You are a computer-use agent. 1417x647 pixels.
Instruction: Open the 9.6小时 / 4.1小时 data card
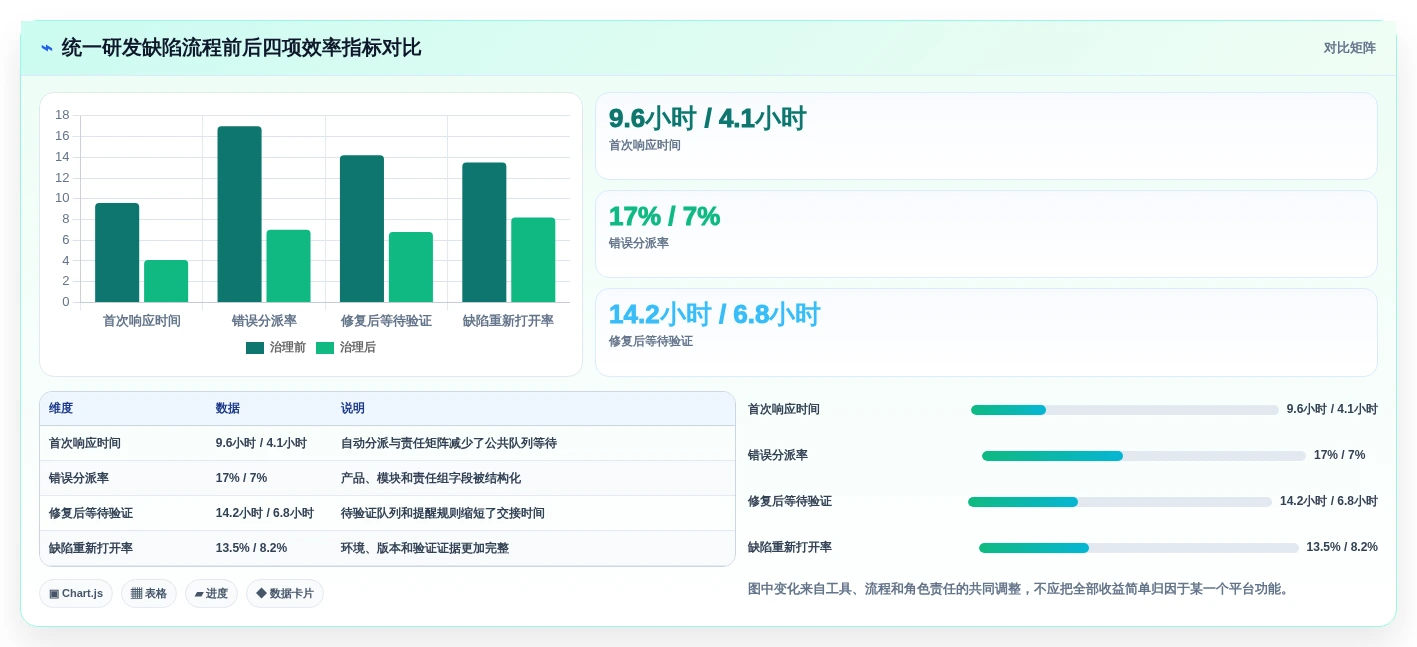click(986, 136)
